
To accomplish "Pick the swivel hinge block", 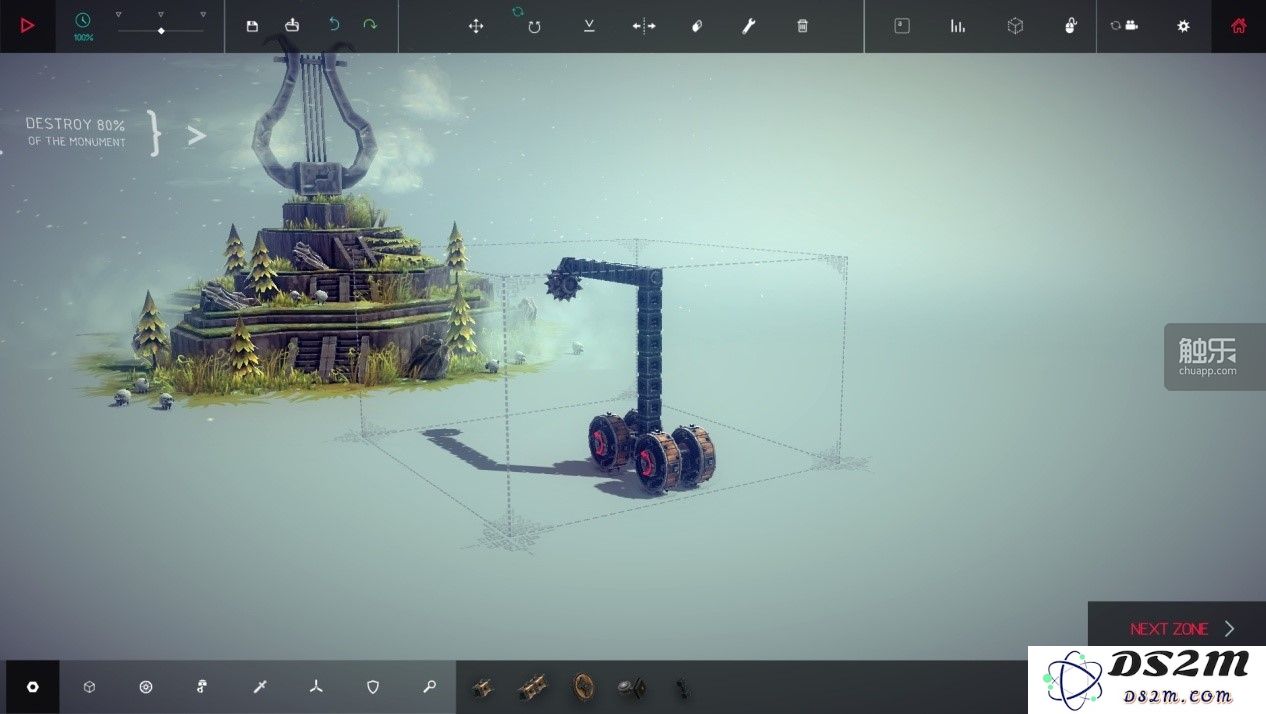I will coord(632,687).
